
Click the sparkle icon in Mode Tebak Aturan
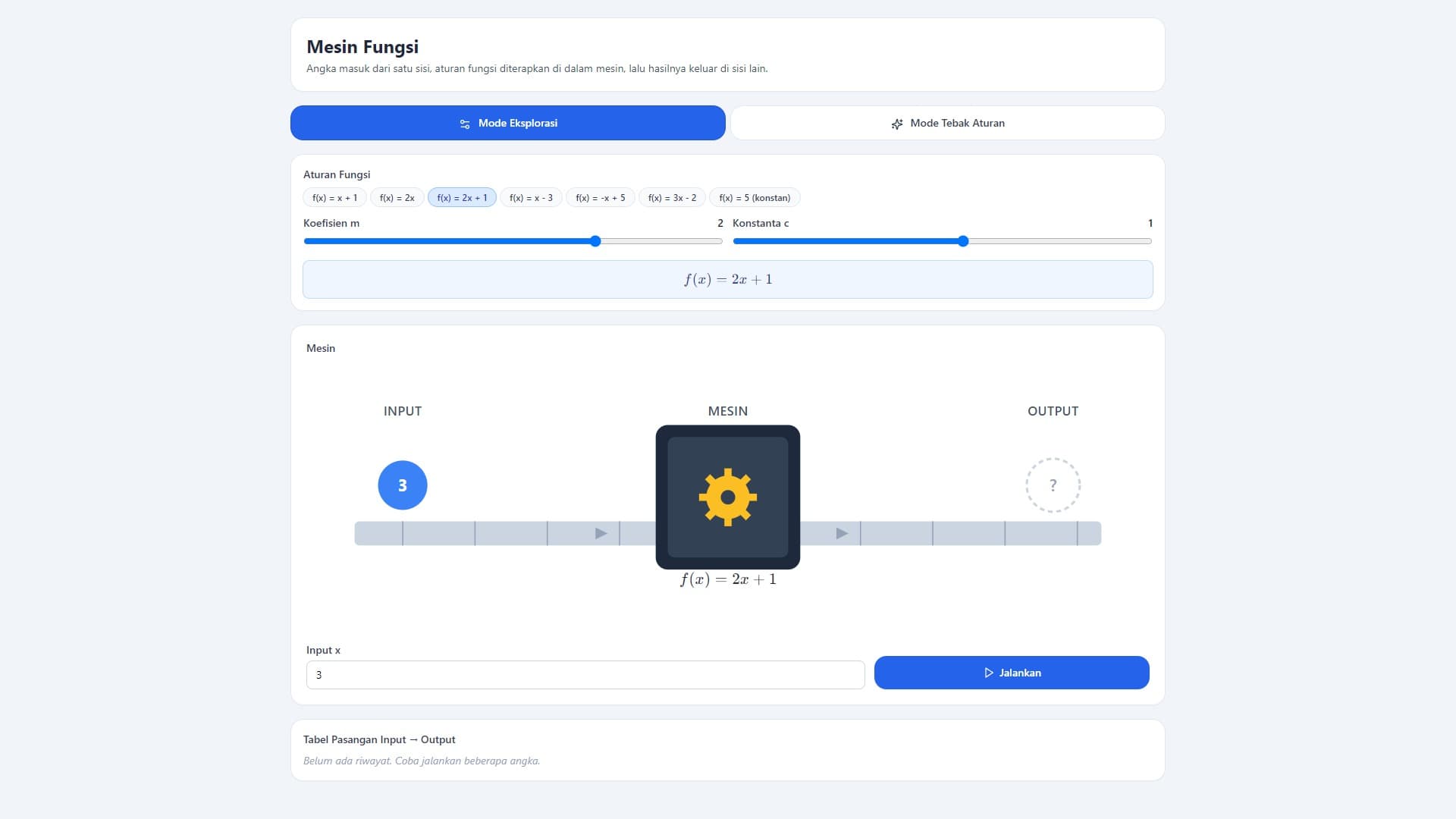897,124
